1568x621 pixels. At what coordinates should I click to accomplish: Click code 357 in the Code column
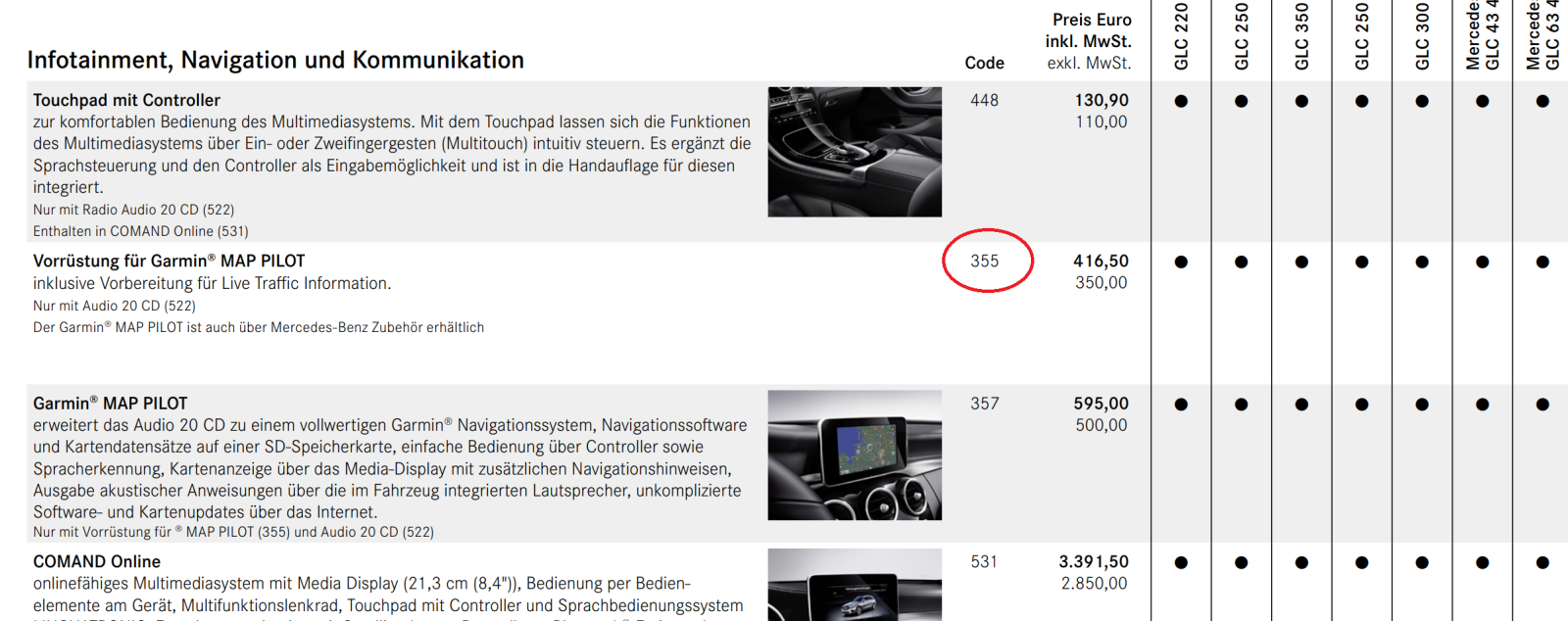[985, 404]
